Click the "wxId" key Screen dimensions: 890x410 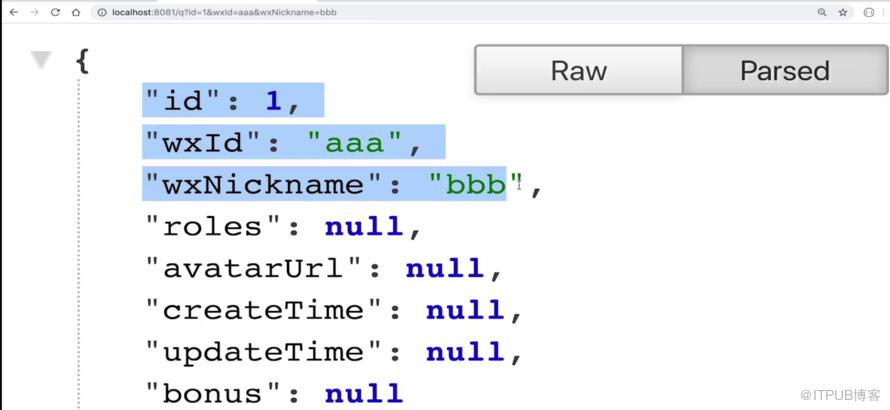[202, 144]
